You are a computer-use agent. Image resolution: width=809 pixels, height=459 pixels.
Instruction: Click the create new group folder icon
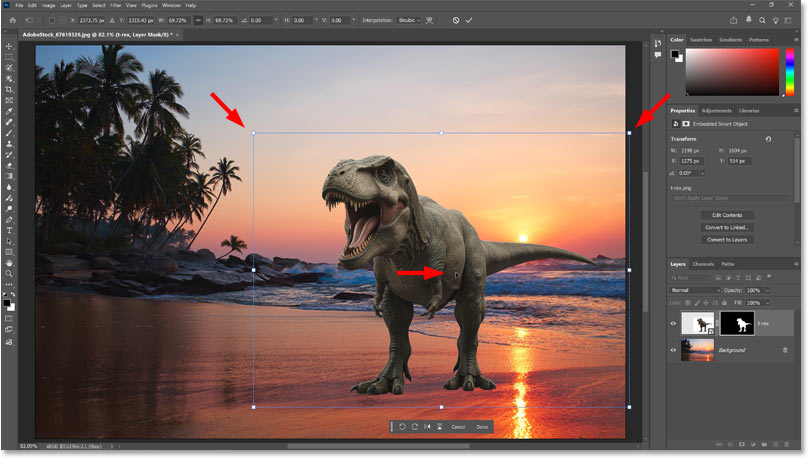pyautogui.click(x=764, y=445)
